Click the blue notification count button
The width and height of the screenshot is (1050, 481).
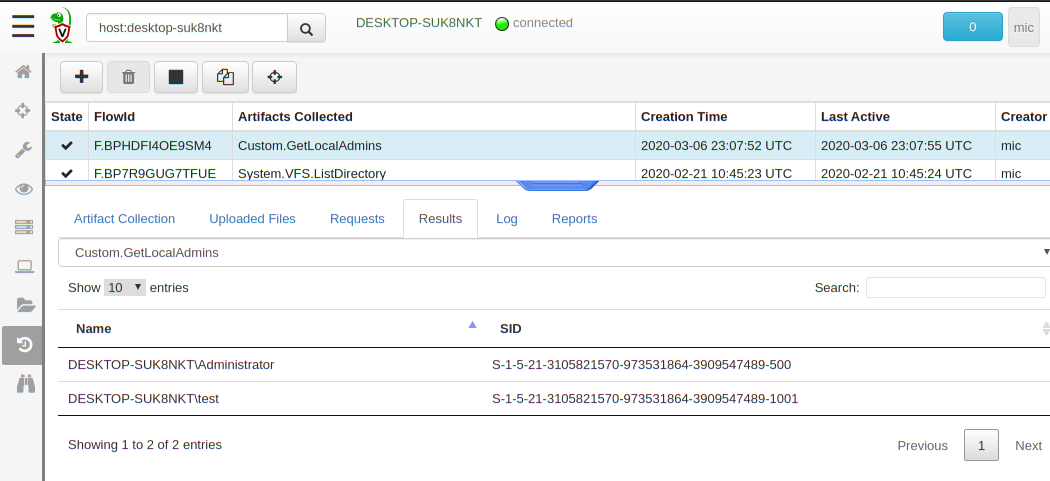[x=972, y=28]
